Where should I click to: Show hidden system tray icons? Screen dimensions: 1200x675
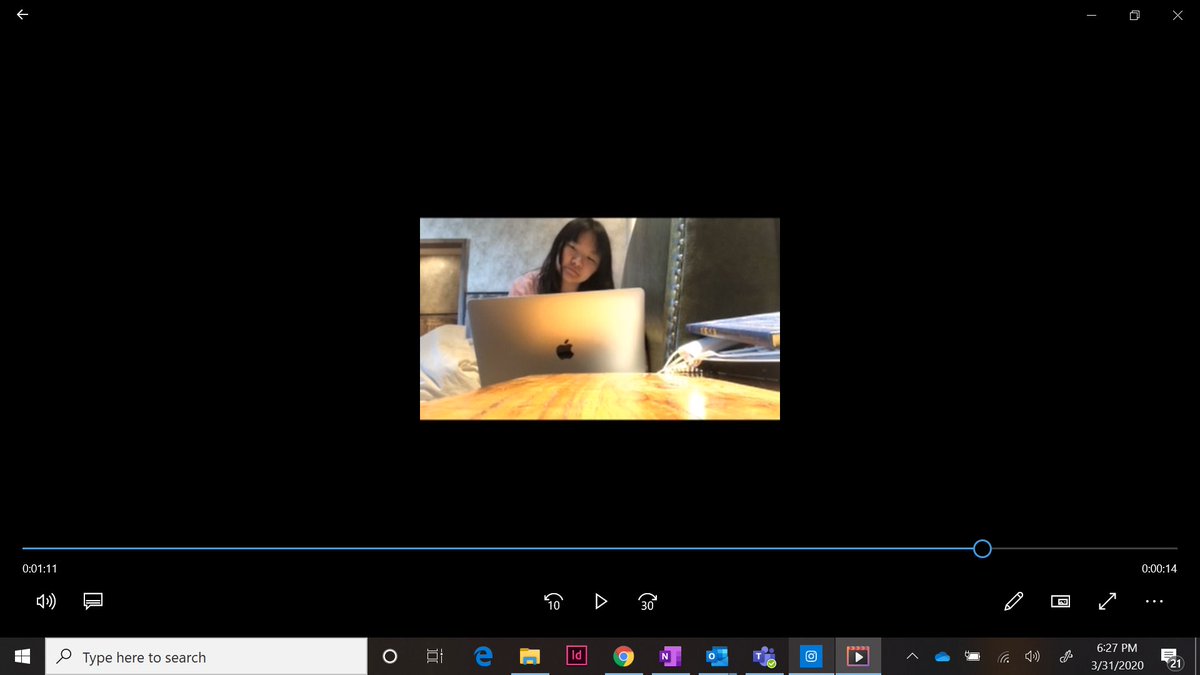(912, 657)
